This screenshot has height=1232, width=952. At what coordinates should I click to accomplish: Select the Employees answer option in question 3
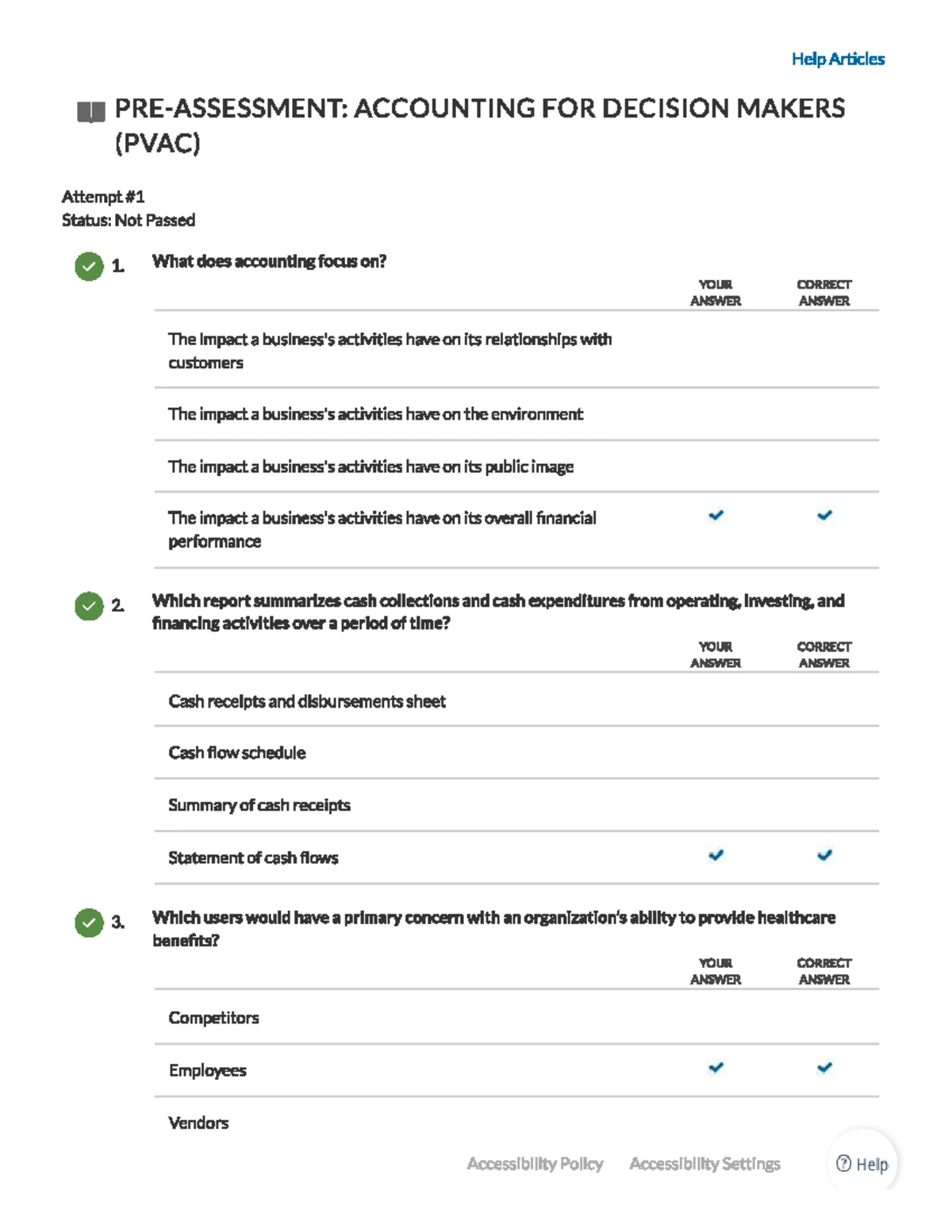click(207, 1069)
